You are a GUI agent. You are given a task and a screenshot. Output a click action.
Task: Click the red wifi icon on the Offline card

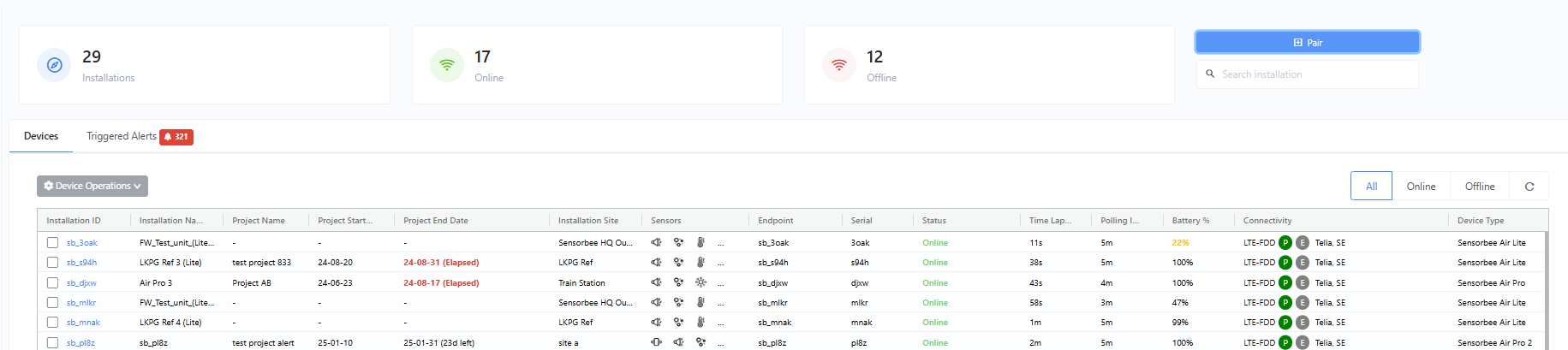pyautogui.click(x=839, y=65)
